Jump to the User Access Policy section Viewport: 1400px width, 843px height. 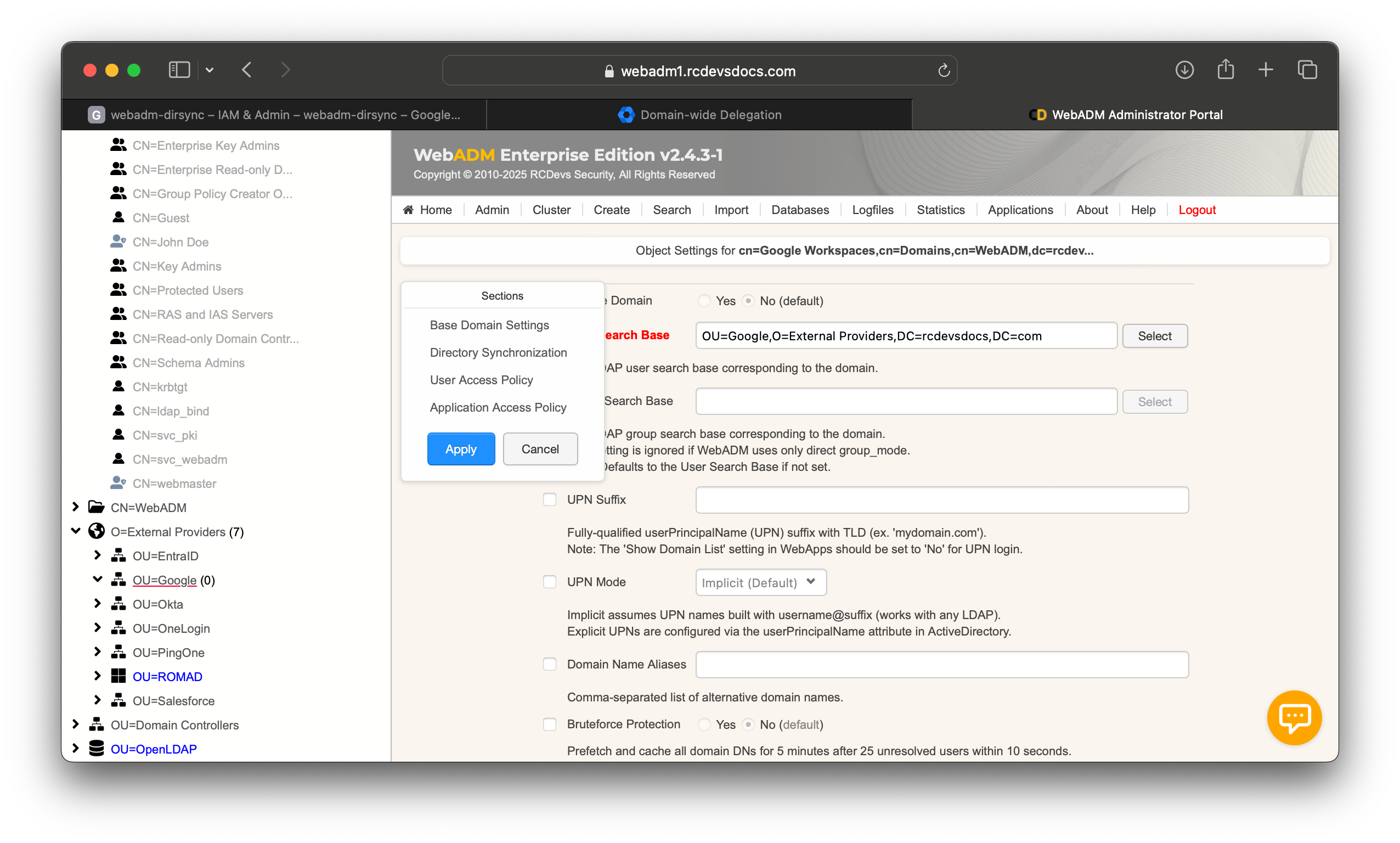click(x=482, y=379)
